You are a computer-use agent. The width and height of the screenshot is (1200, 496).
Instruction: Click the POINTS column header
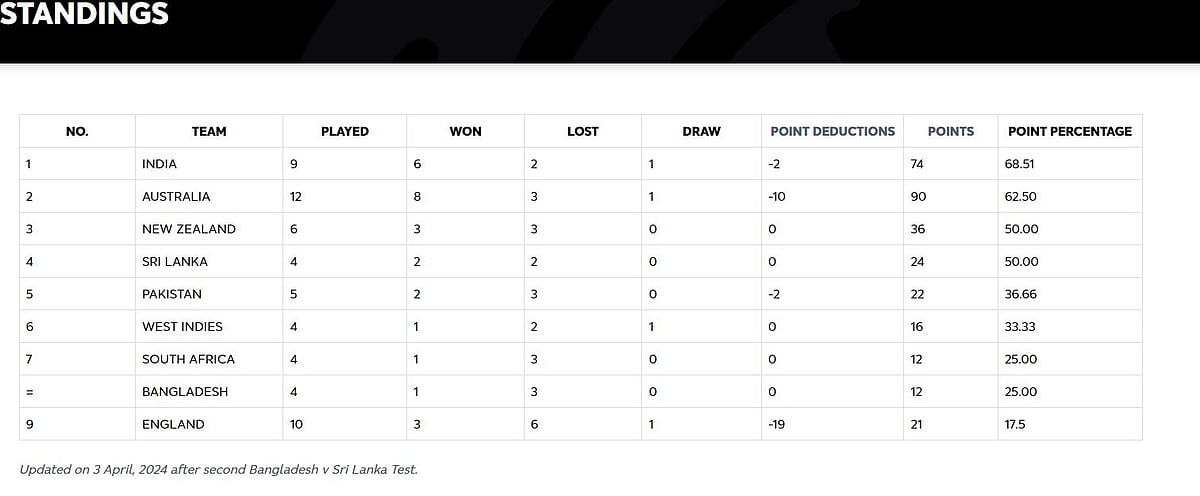pos(950,131)
